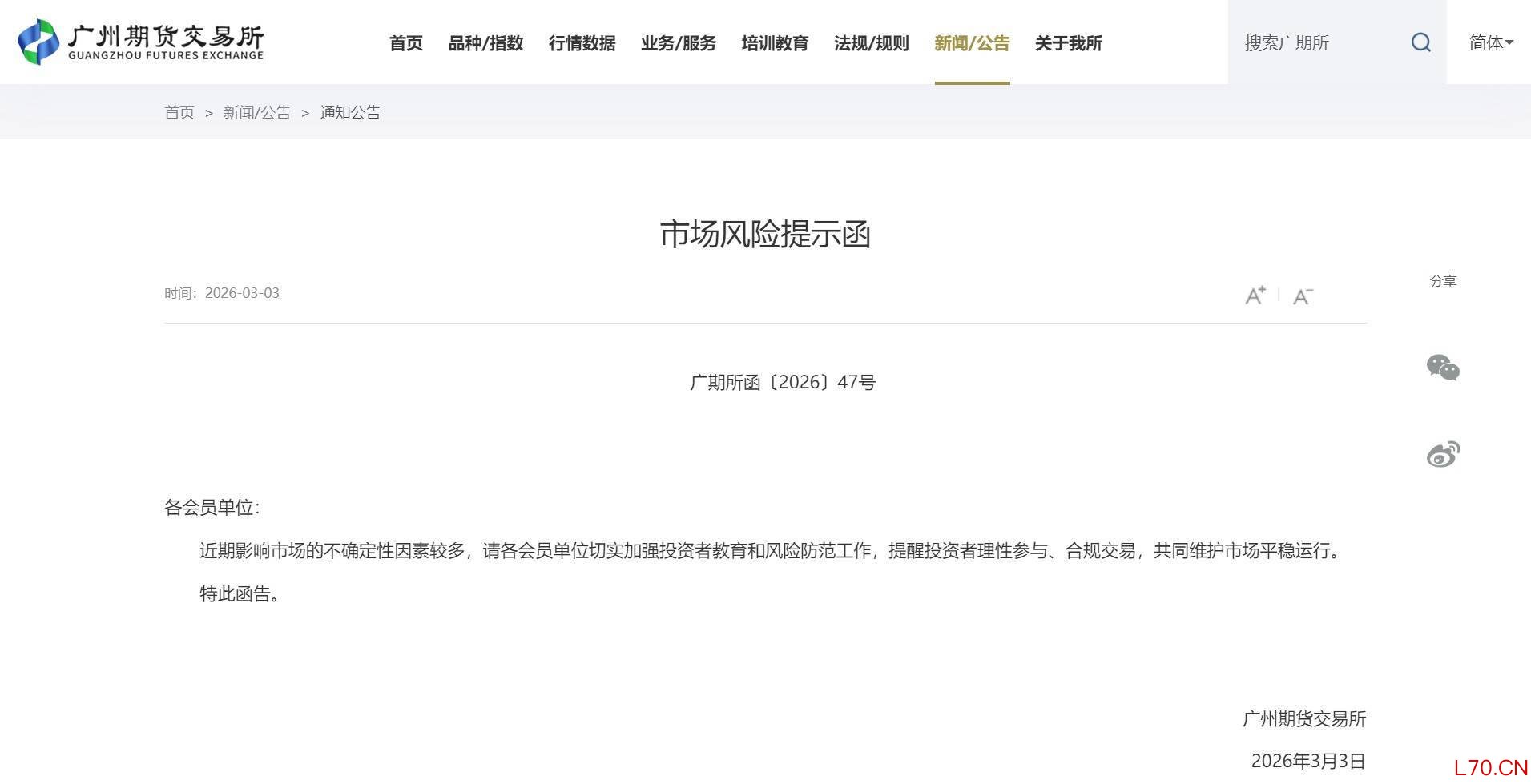Share the article via Weibo icon
The image size is (1531, 784).
coord(1442,455)
